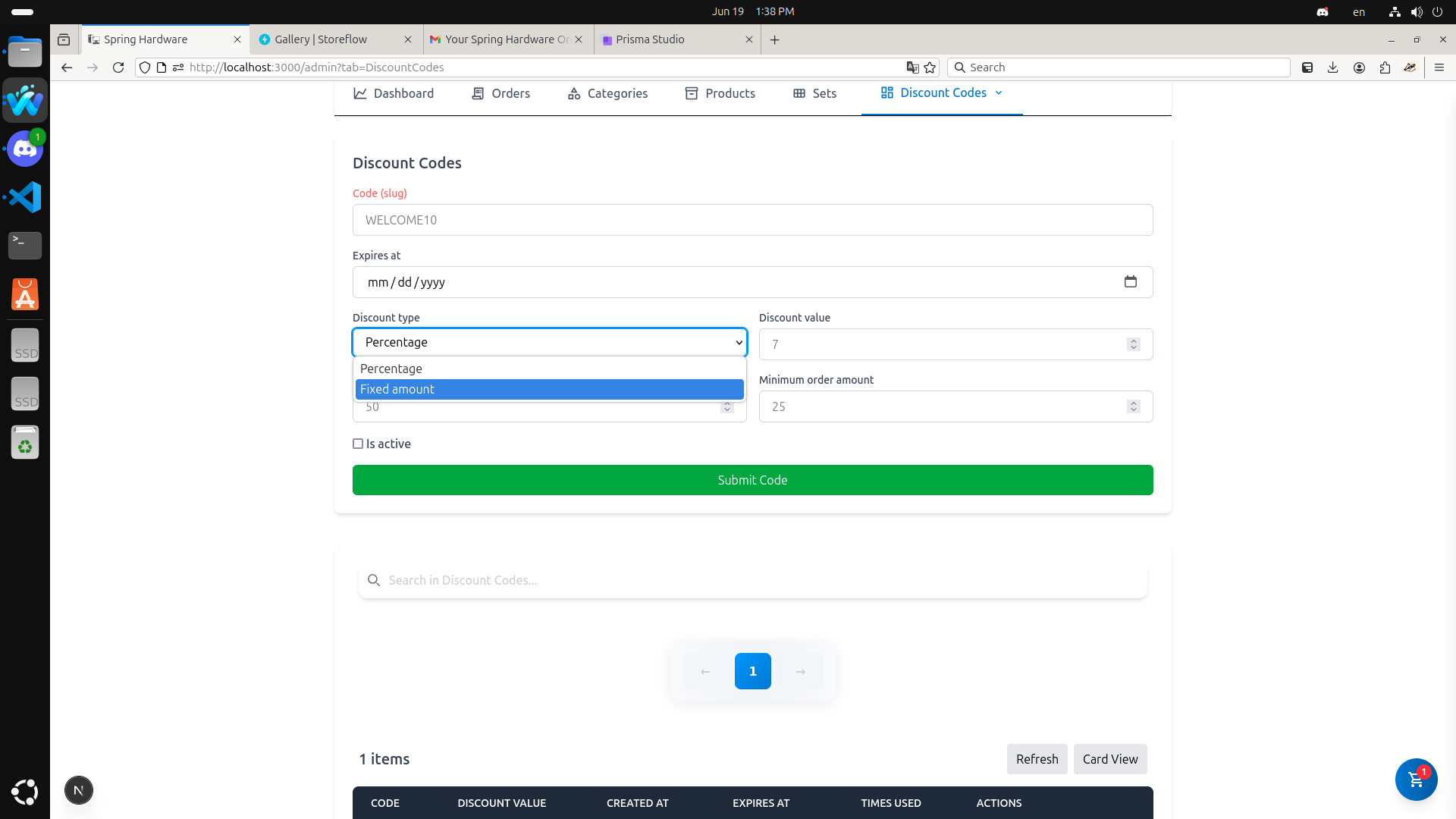Click the Expires at date field
The width and height of the screenshot is (1456, 819).
click(x=752, y=282)
